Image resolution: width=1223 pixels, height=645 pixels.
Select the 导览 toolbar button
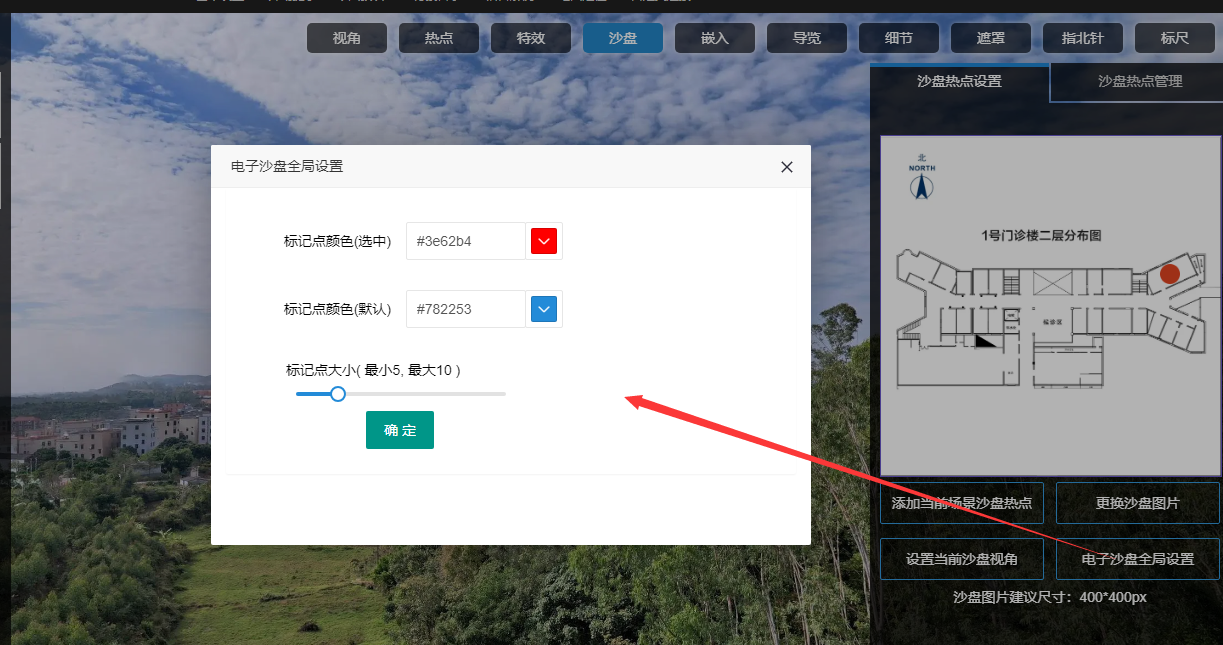tap(807, 38)
